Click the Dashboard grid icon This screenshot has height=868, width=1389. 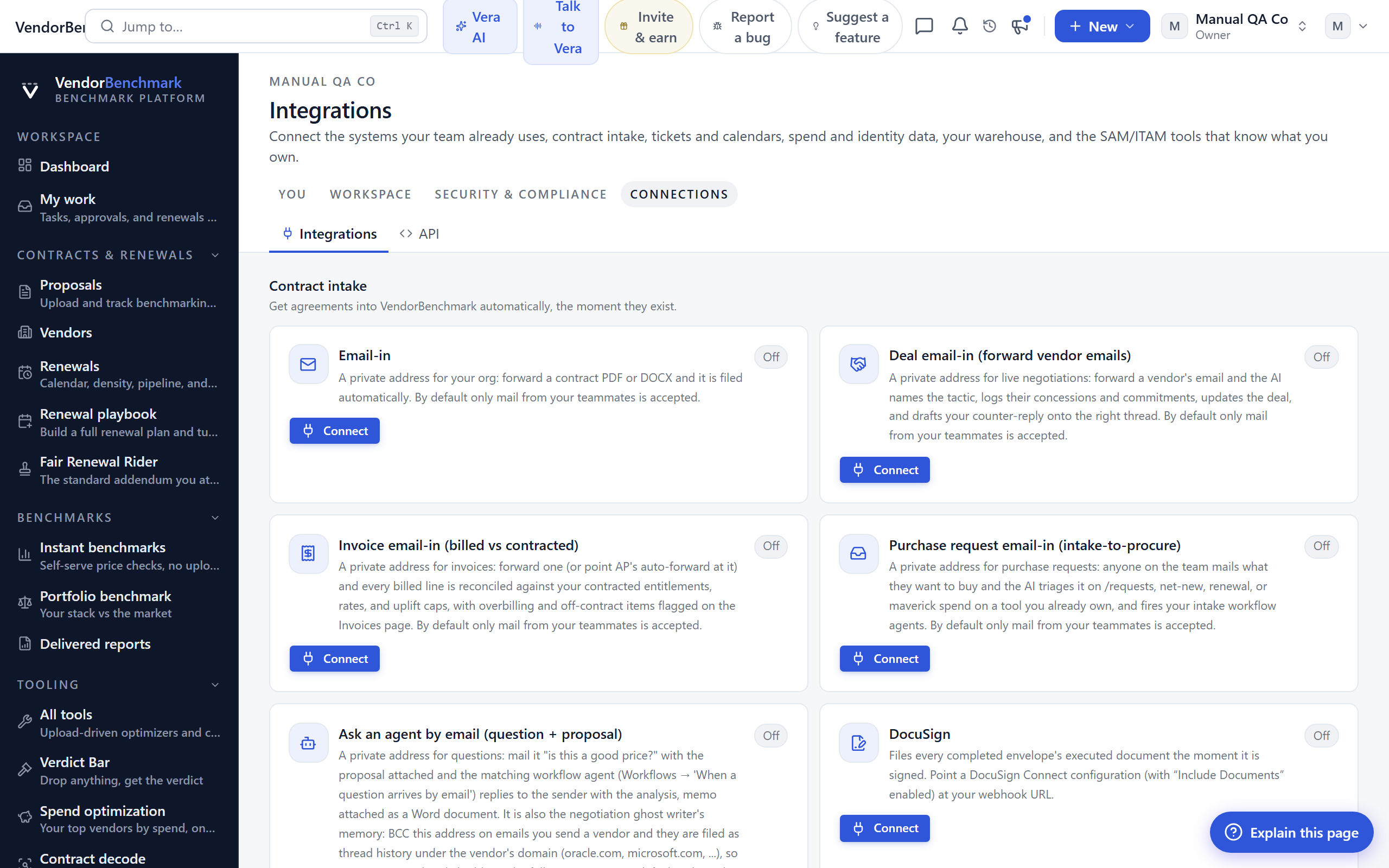coord(24,165)
